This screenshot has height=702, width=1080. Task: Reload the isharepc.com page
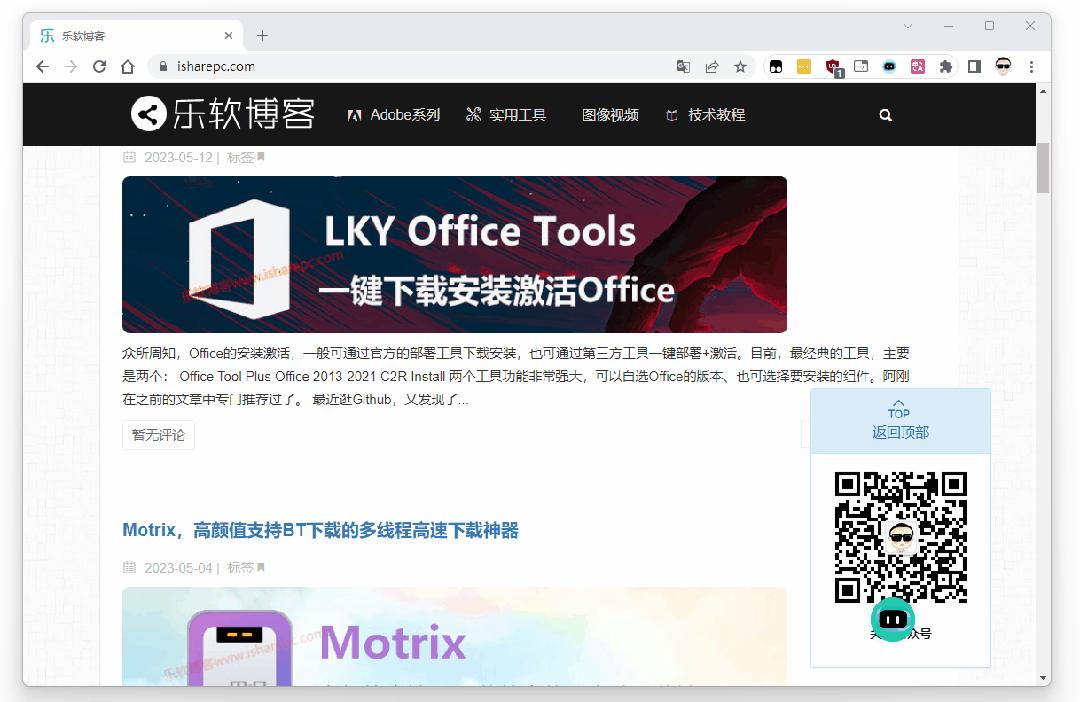tap(99, 67)
